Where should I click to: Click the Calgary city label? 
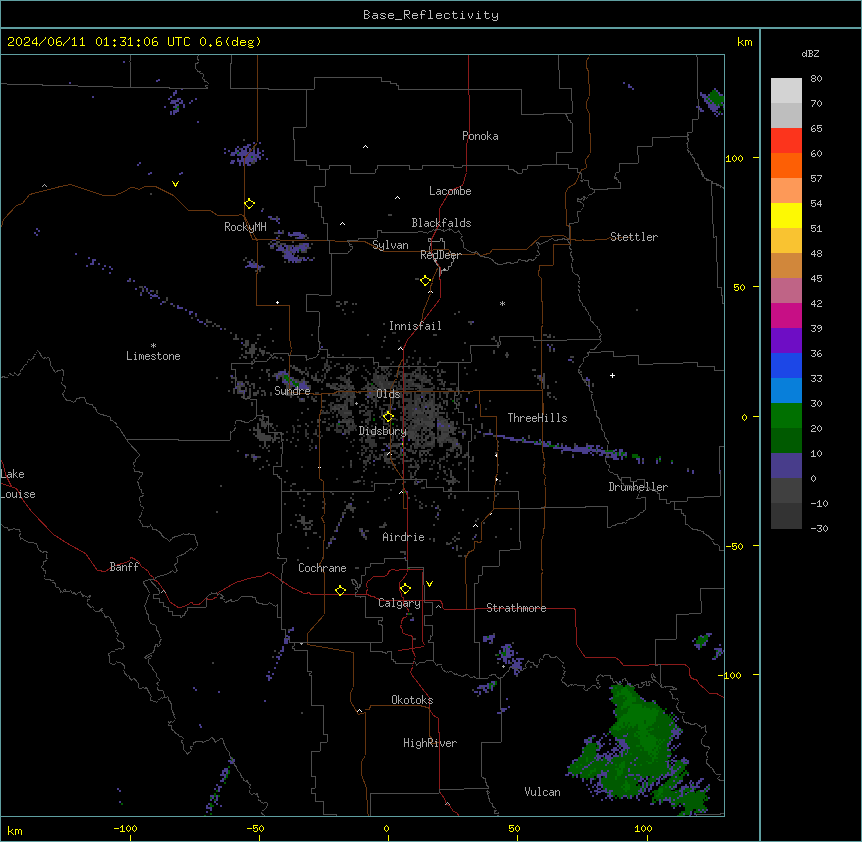(x=399, y=603)
